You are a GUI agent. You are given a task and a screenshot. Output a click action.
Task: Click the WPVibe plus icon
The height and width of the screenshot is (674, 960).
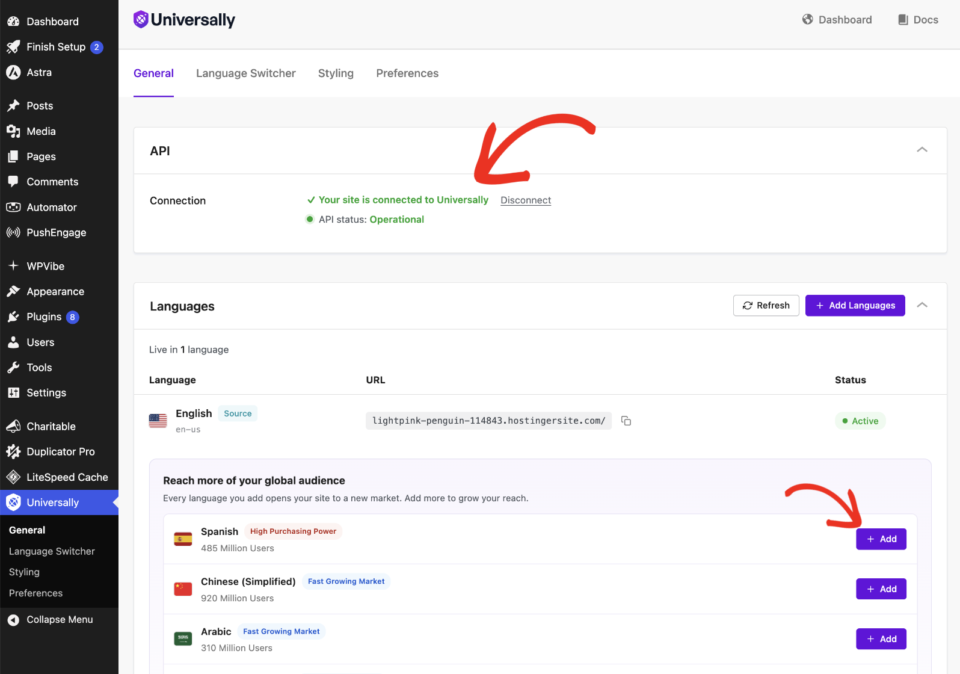[x=13, y=266]
